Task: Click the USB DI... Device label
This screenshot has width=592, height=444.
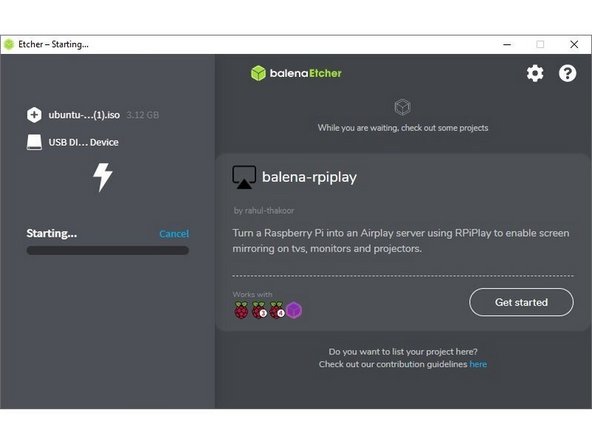Action: point(83,142)
